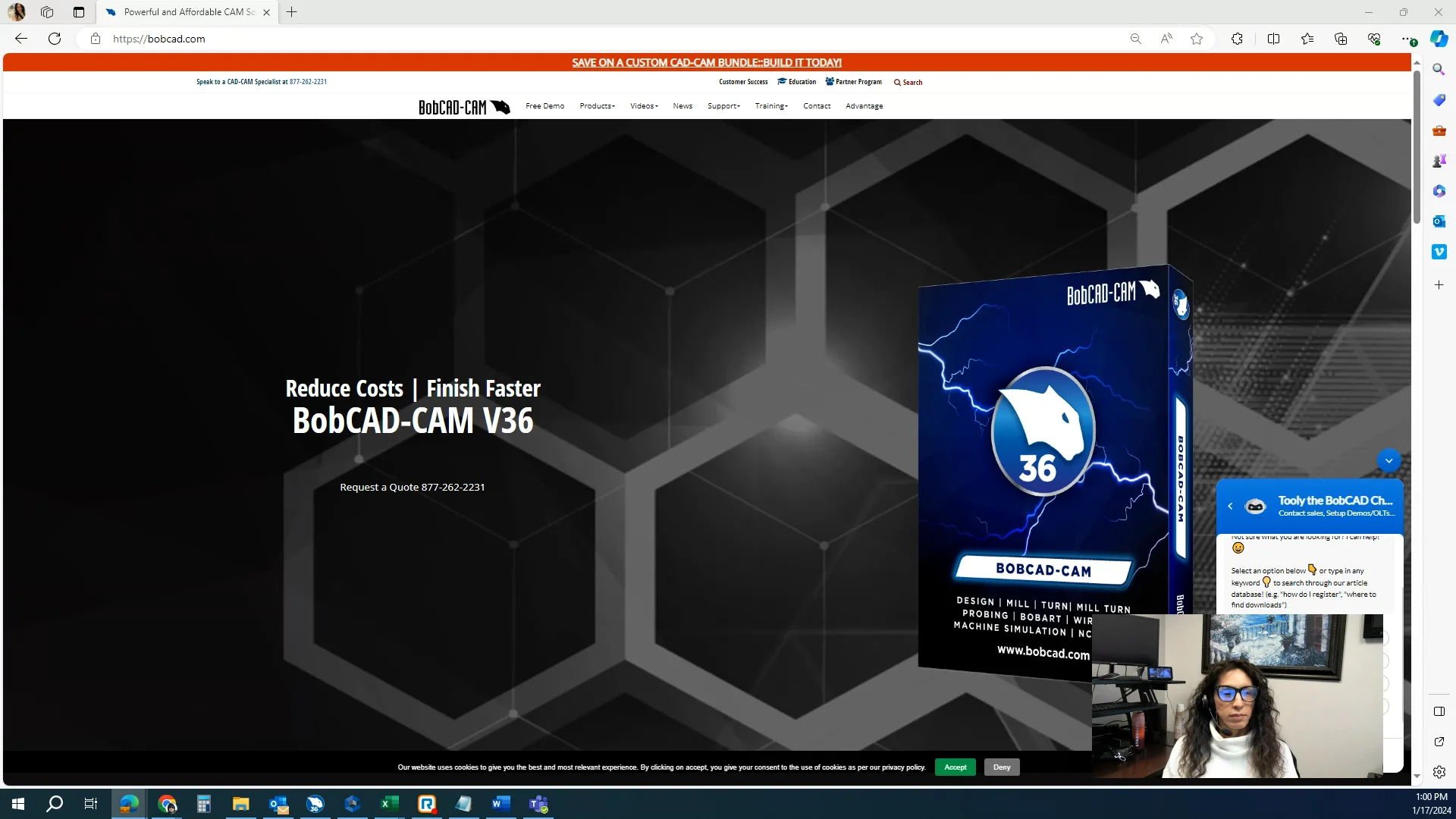Click the Excel icon in the taskbar
This screenshot has width=1456, height=819.
389,804
